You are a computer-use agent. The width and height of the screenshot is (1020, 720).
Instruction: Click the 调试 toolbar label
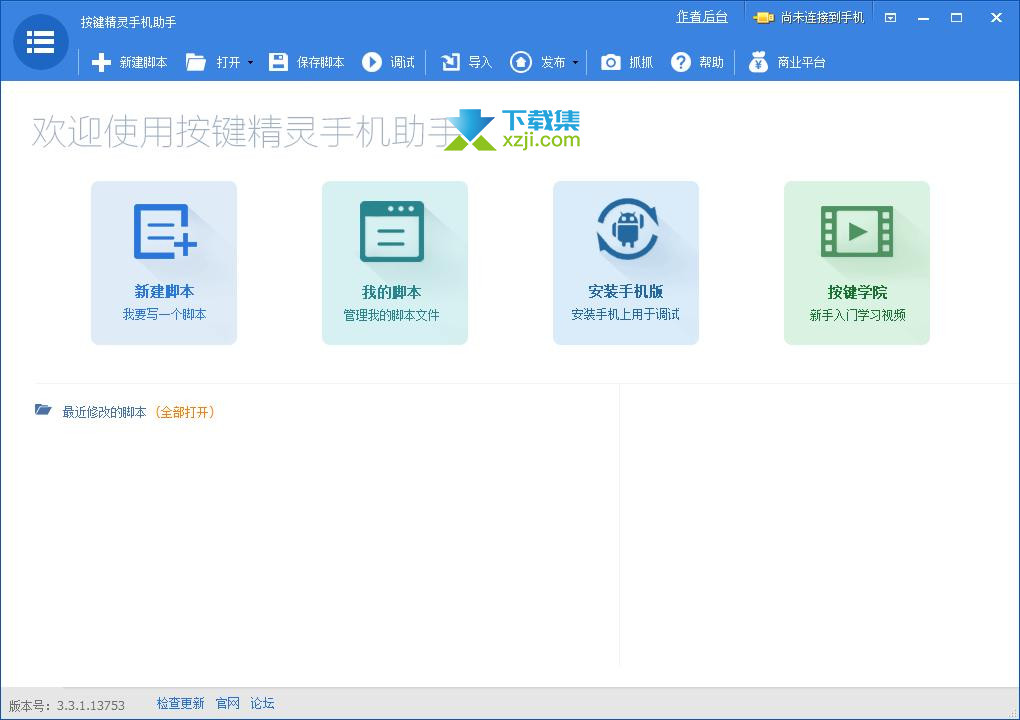point(402,62)
